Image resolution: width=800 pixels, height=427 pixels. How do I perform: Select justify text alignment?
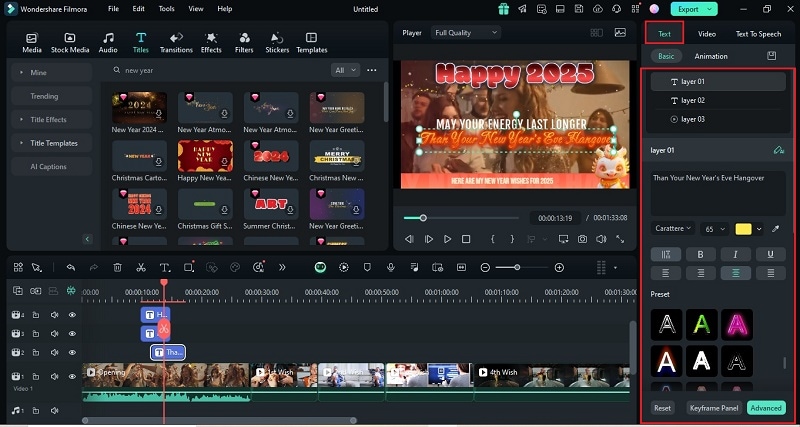[x=770, y=273]
